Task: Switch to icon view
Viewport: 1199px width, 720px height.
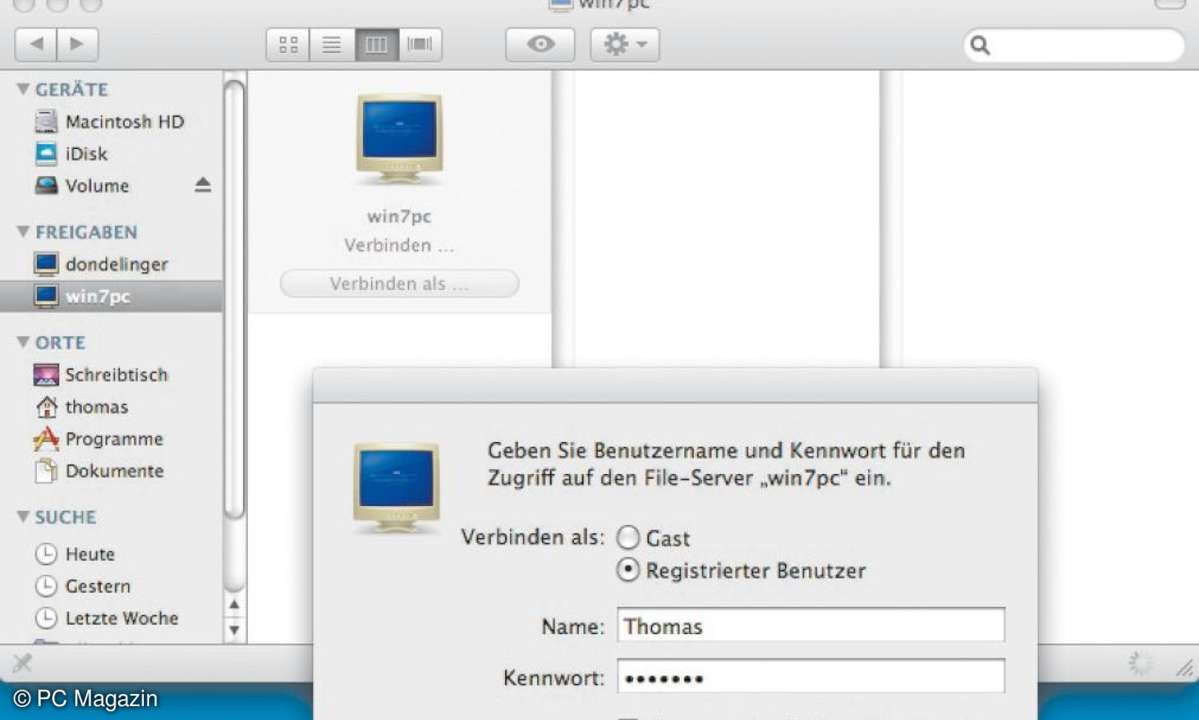Action: point(288,44)
